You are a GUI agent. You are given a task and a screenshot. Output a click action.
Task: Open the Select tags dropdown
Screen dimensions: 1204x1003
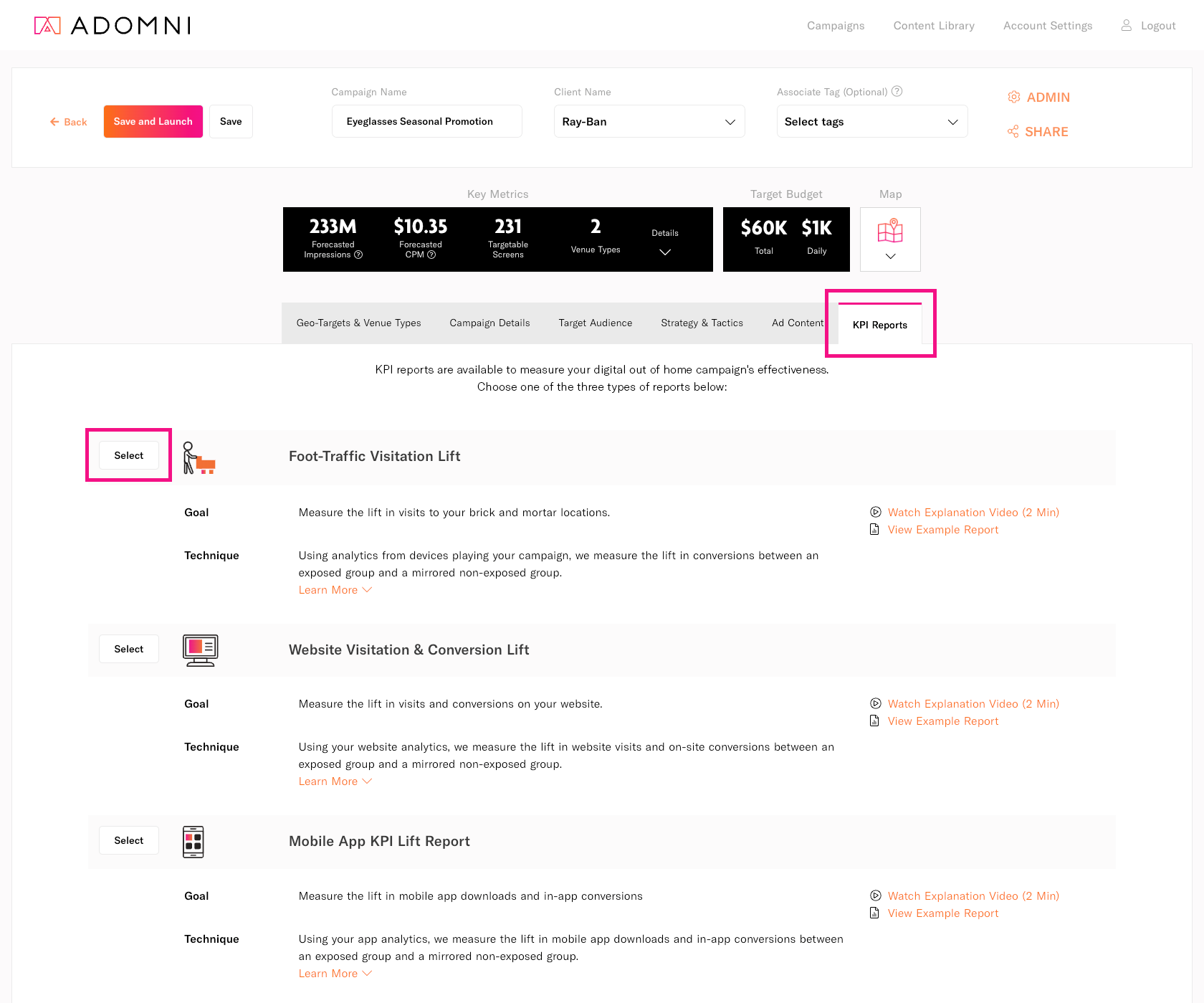(871, 122)
